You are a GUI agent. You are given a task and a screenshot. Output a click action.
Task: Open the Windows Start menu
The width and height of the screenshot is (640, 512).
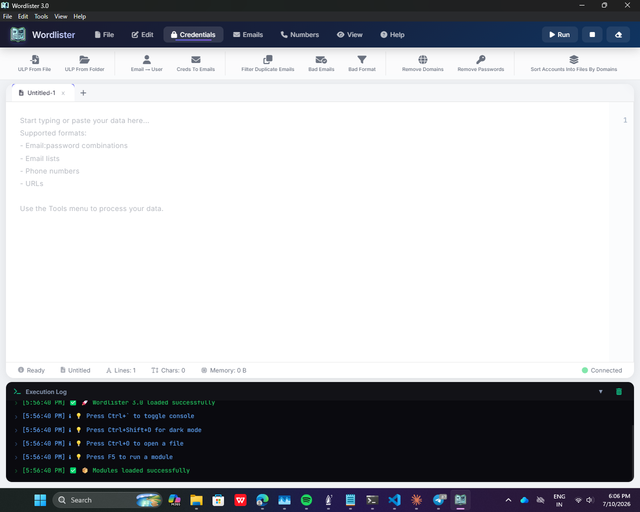40,500
